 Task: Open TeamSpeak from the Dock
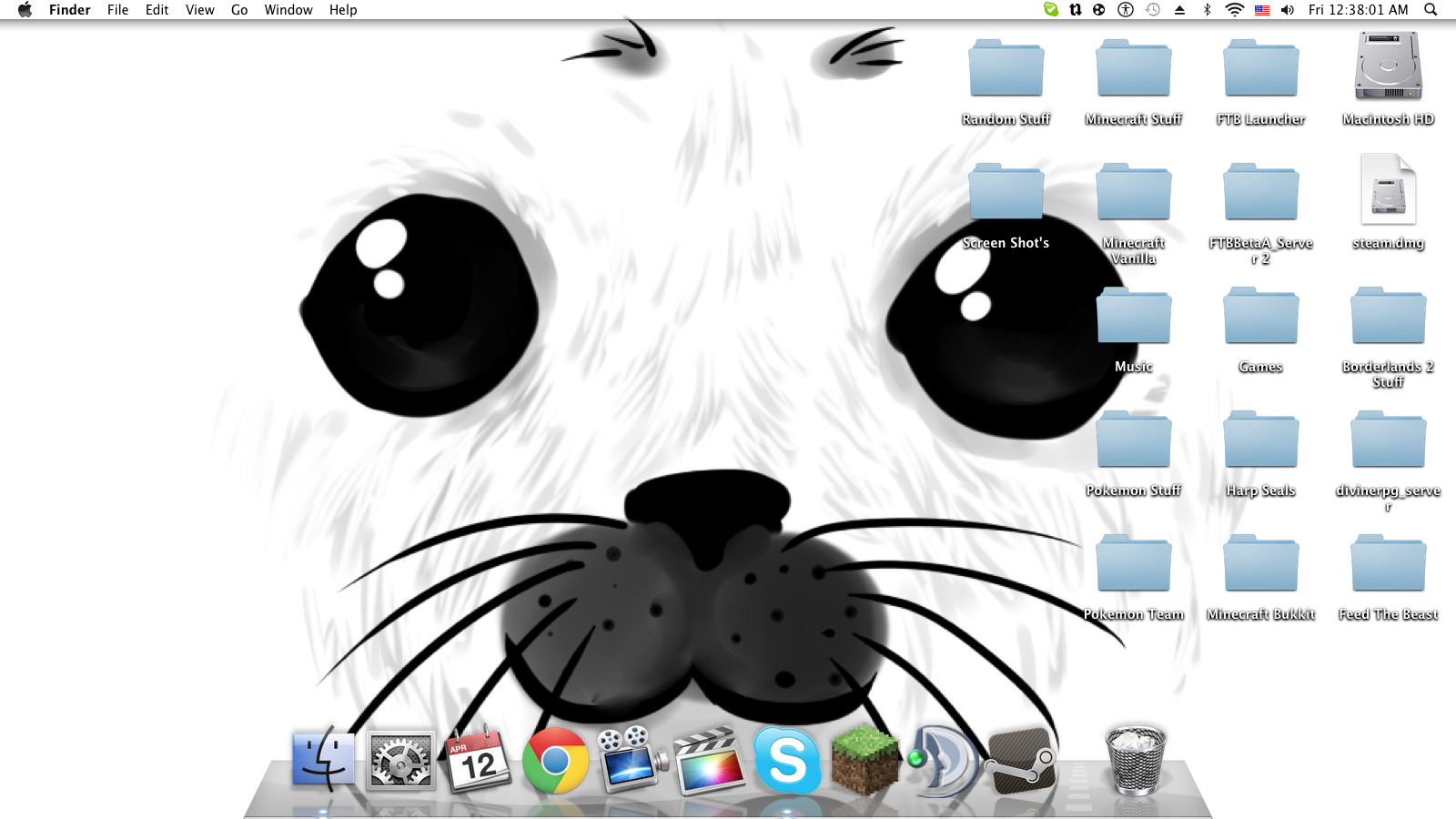click(x=944, y=760)
